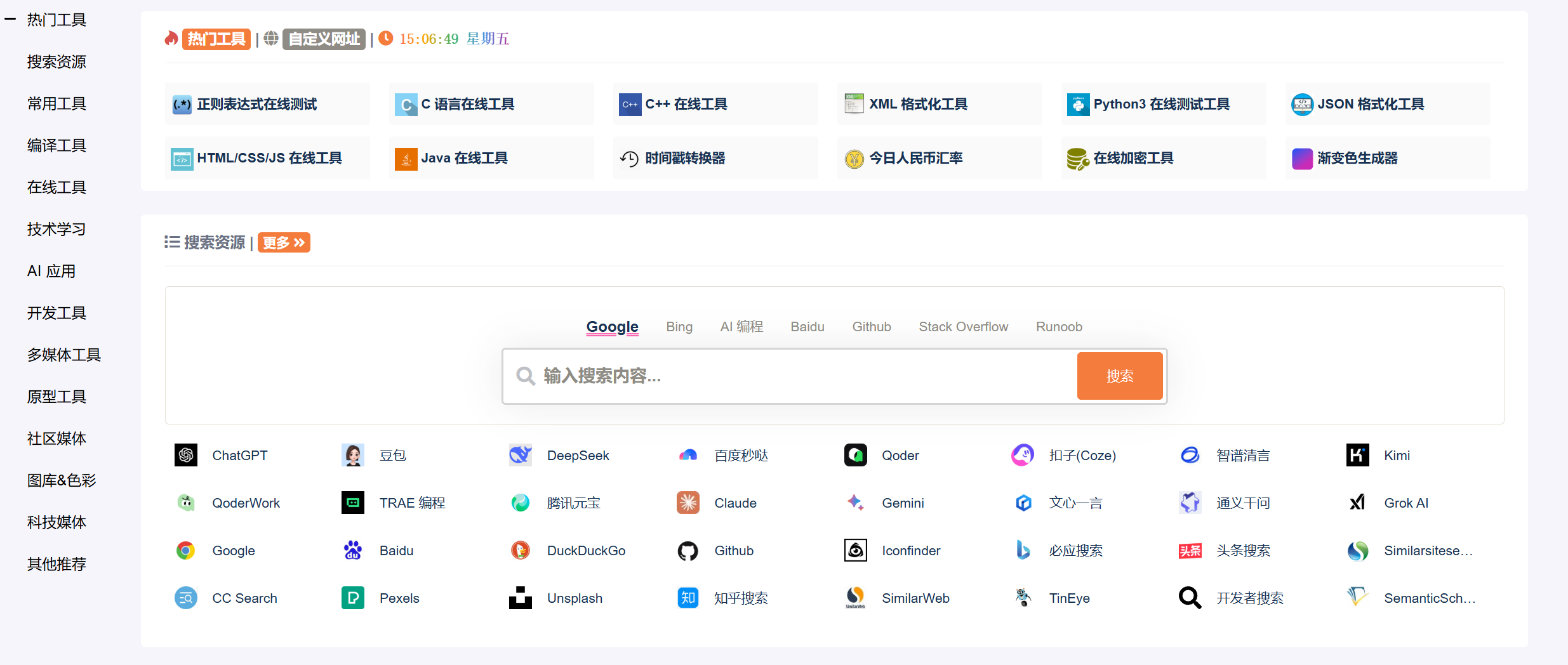Open the Baidu paw icon
The width and height of the screenshot is (1568, 665).
pos(353,550)
